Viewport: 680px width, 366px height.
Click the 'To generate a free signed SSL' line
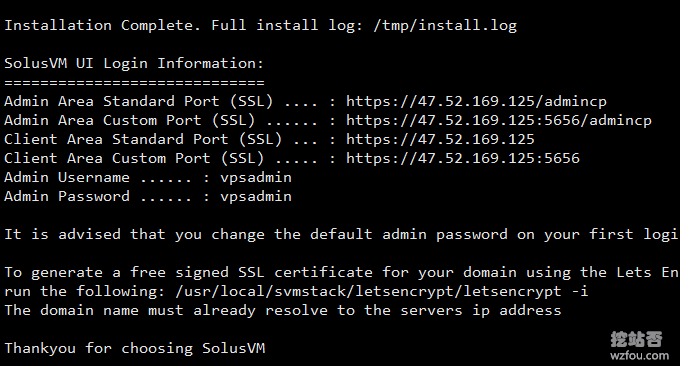click(341, 273)
